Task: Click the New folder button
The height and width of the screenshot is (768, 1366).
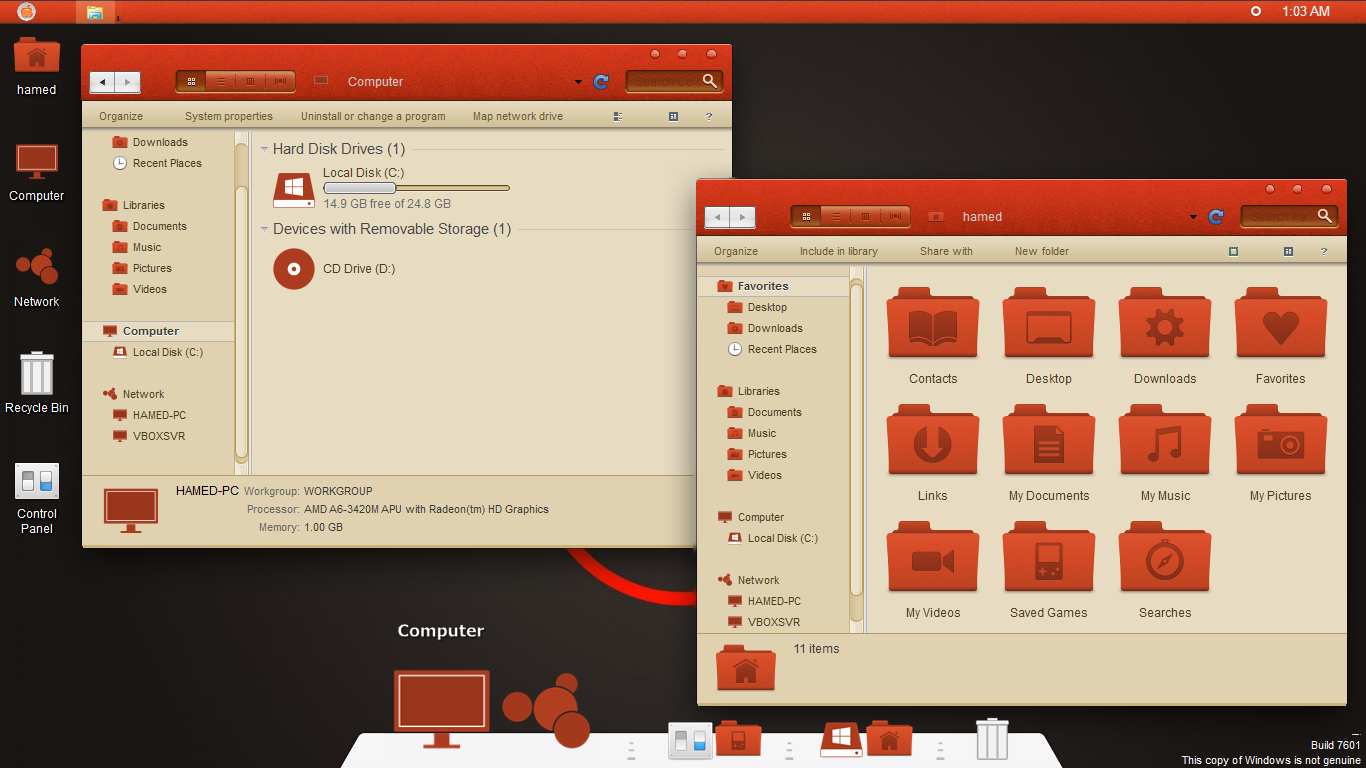Action: pyautogui.click(x=1041, y=252)
